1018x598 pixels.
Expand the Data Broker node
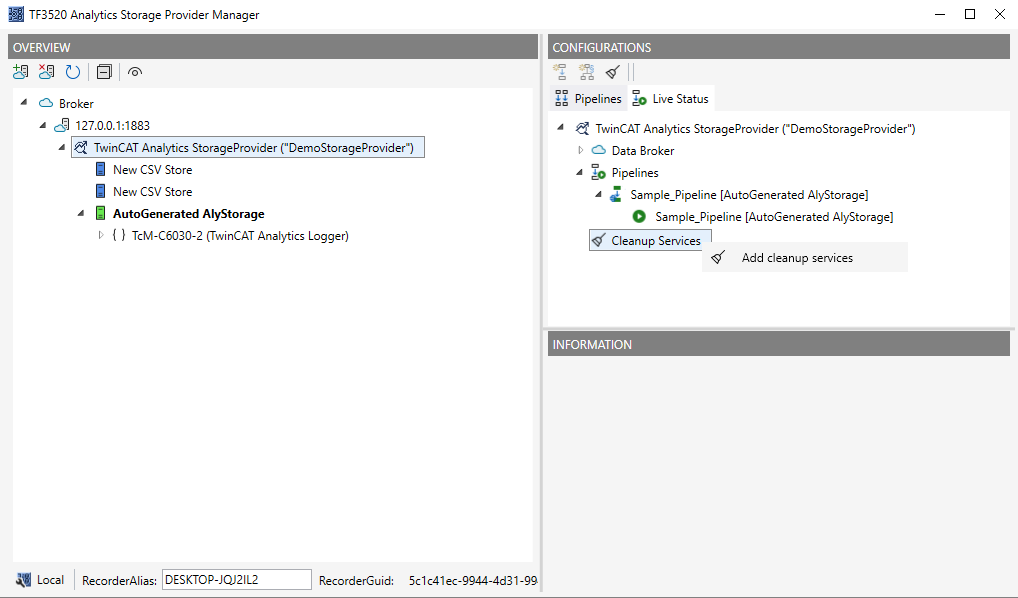[x=580, y=150]
